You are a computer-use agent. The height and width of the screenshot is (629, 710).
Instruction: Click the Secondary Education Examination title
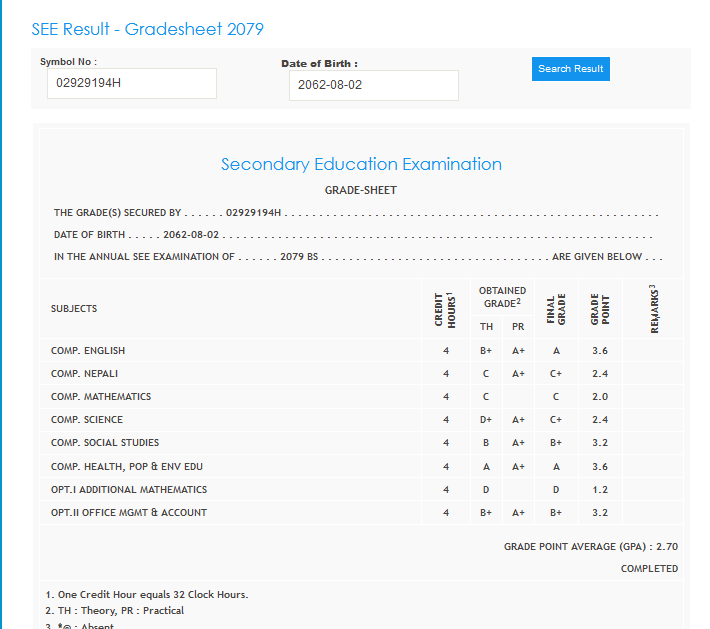[361, 164]
